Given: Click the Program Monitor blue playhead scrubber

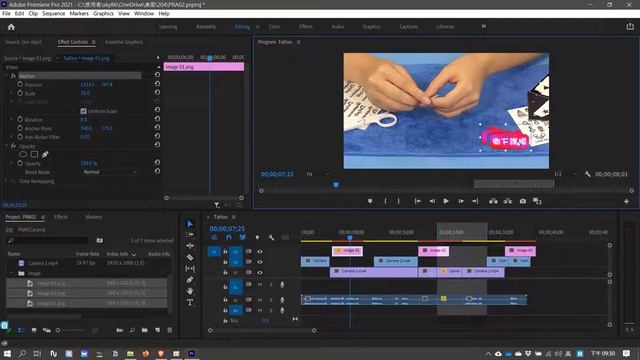Looking at the screenshot, I should point(336,185).
